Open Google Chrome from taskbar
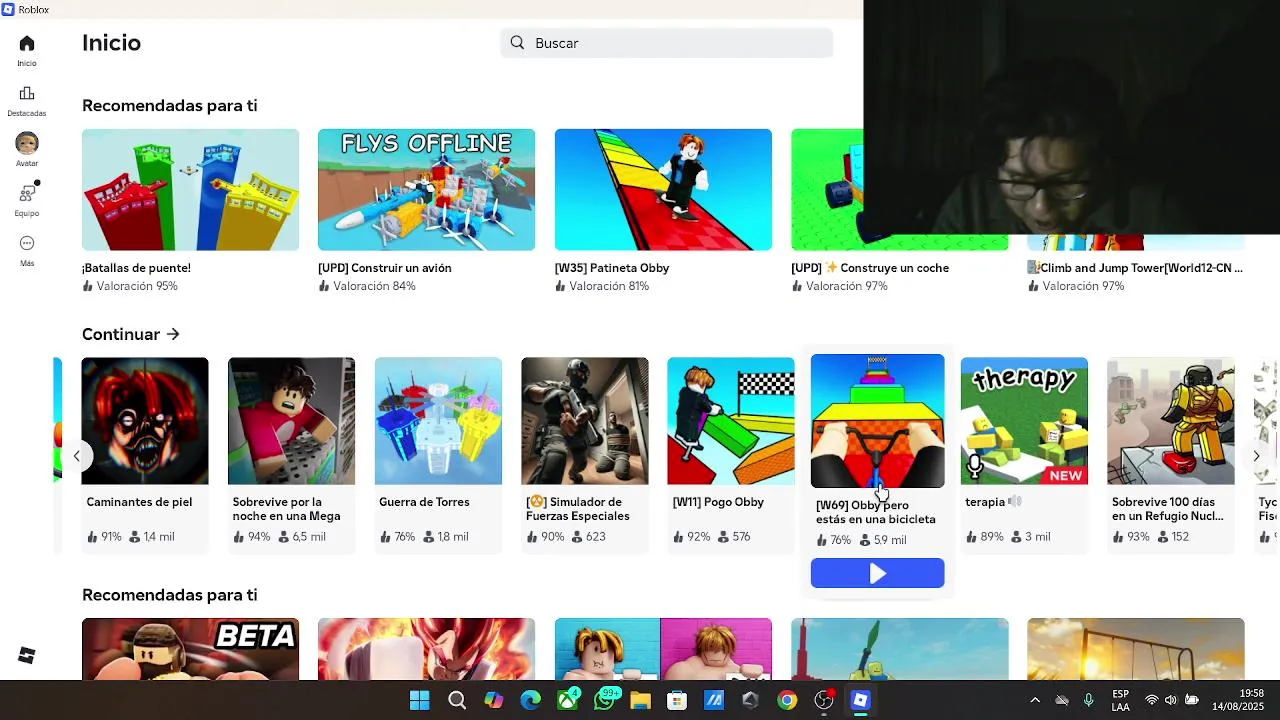The height and width of the screenshot is (720, 1280). tap(787, 700)
